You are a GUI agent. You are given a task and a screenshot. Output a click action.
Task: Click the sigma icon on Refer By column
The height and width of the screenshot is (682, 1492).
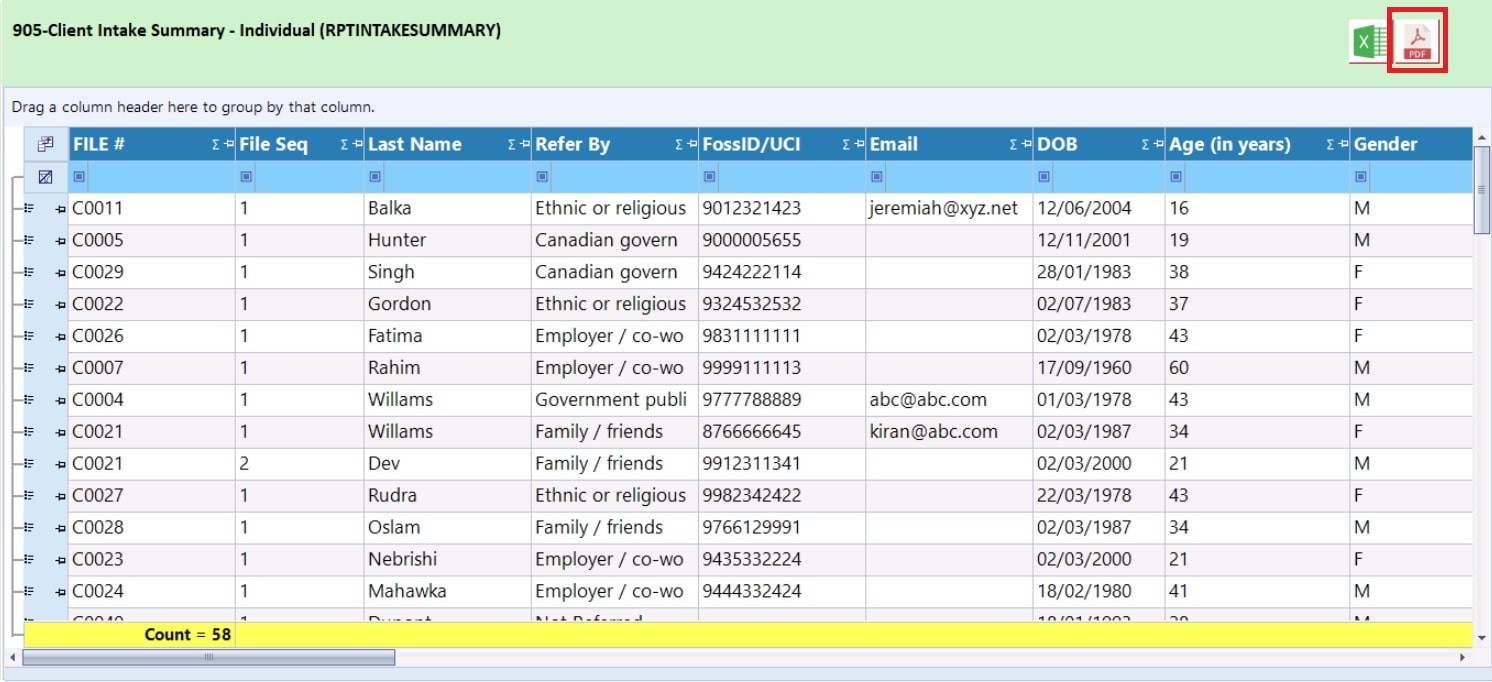(680, 145)
